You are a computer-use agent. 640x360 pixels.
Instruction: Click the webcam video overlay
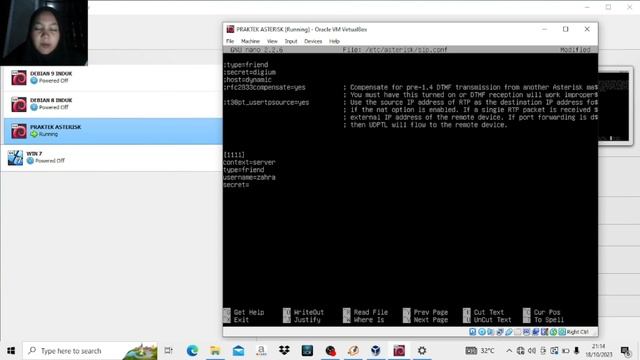click(x=44, y=33)
